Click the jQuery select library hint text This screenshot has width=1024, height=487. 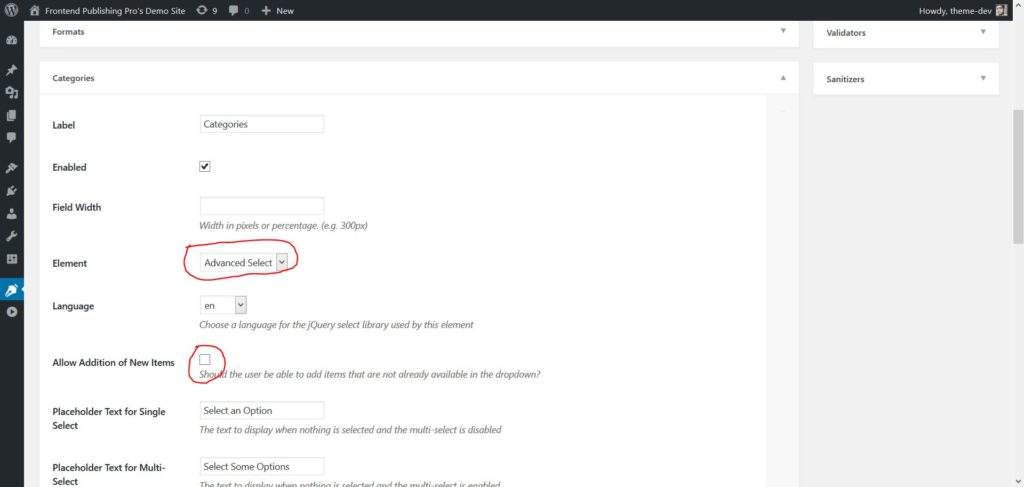[x=336, y=324]
